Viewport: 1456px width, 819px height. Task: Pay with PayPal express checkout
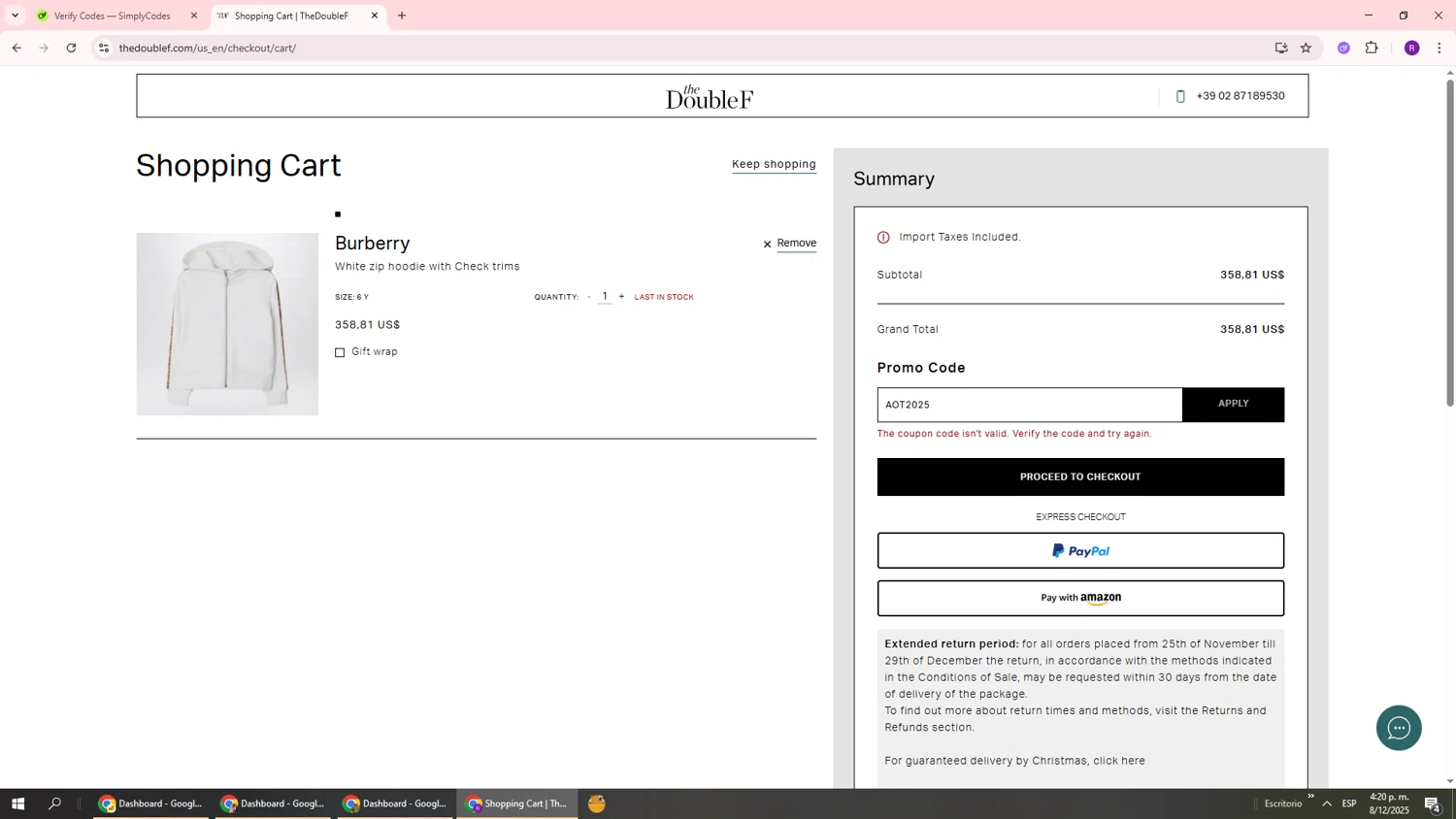[1080, 550]
